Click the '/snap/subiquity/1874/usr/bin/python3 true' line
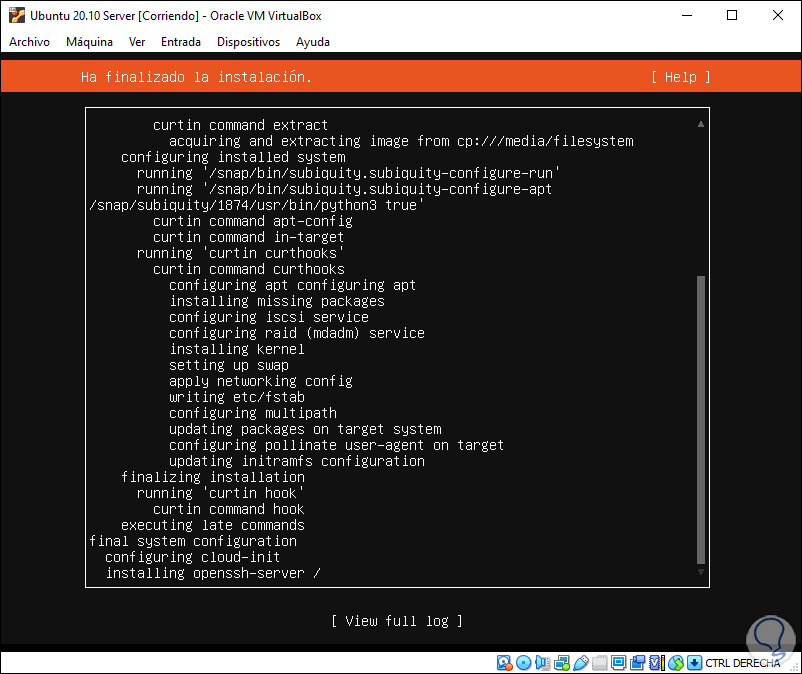802x674 pixels. [257, 205]
